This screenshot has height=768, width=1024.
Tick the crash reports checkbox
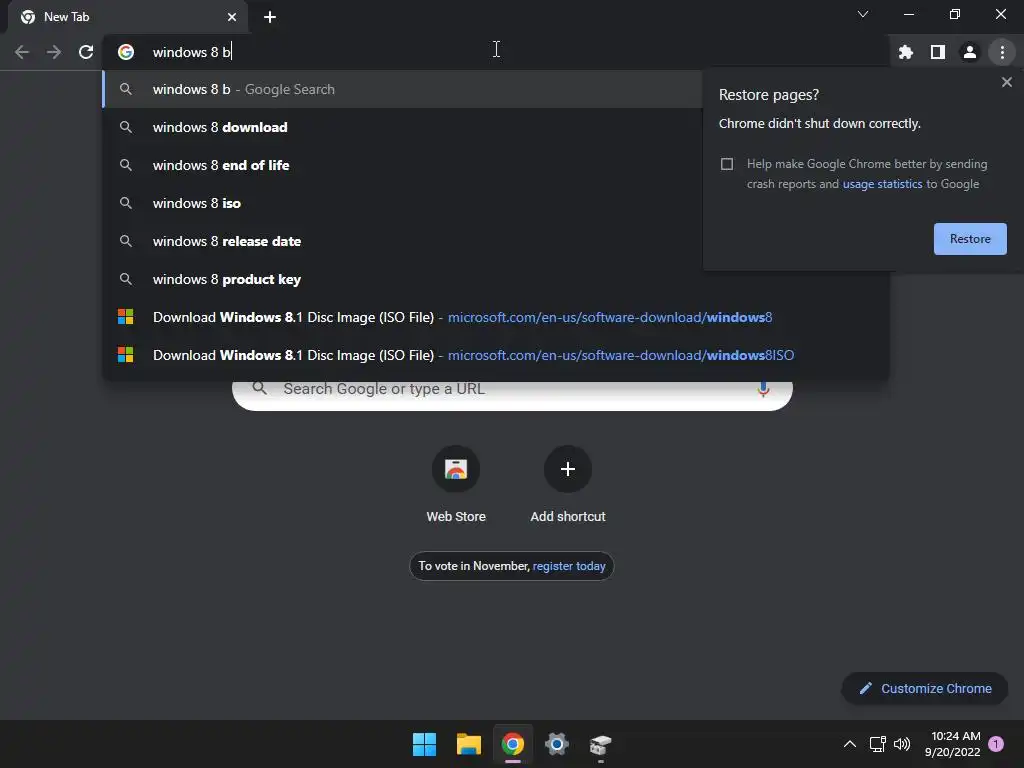[x=727, y=164]
